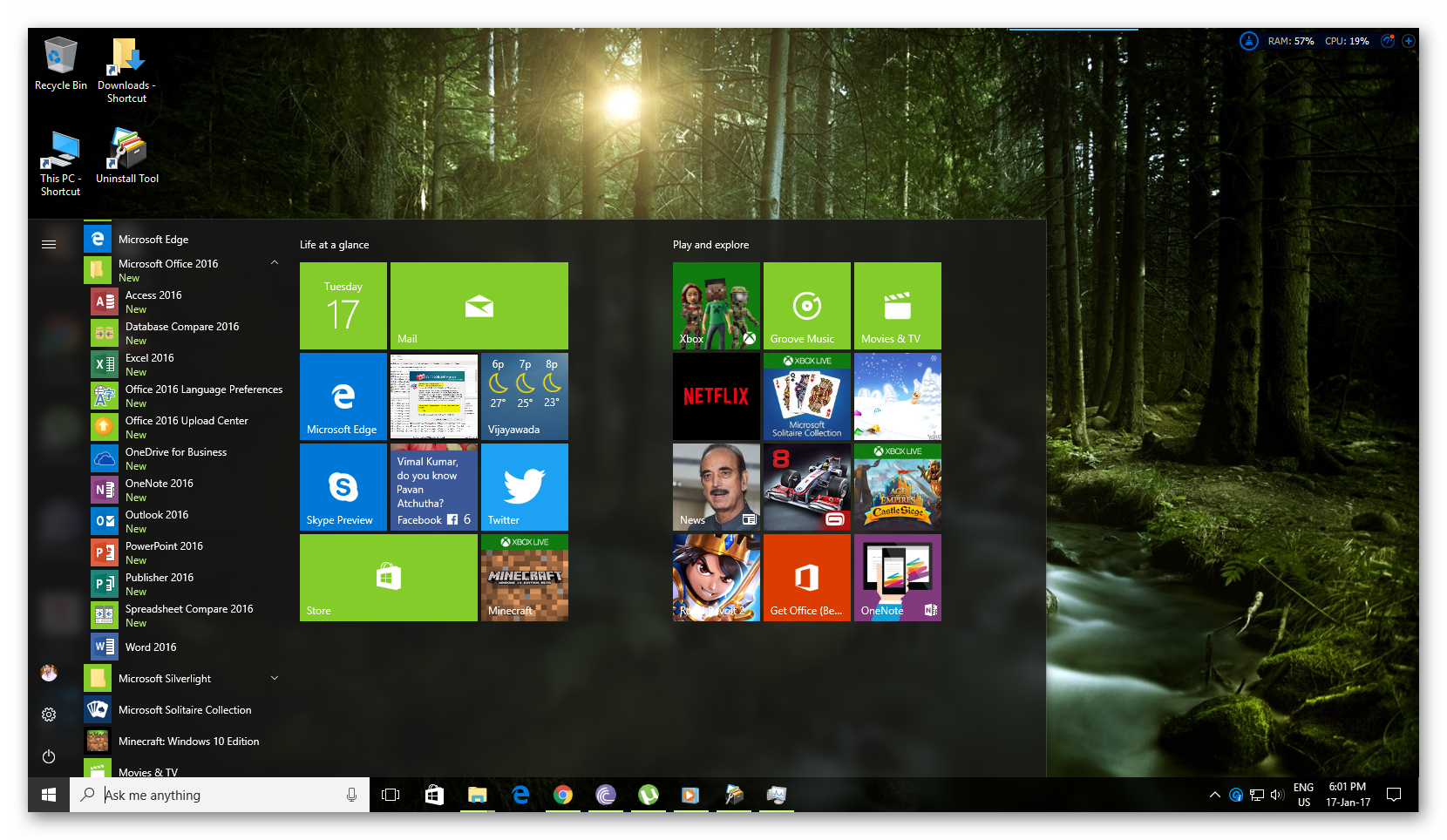Screen dimensions: 1447x840
Task: Open the Xbox tile
Action: click(717, 306)
